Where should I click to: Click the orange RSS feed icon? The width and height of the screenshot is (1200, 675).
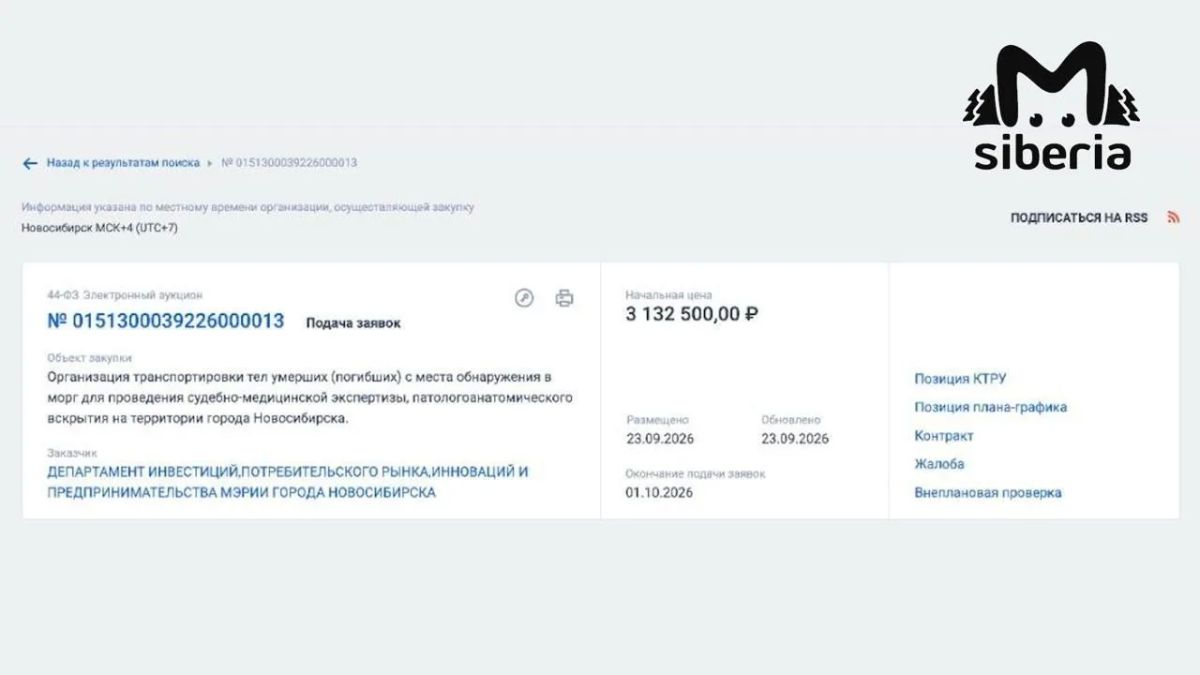pyautogui.click(x=1173, y=217)
